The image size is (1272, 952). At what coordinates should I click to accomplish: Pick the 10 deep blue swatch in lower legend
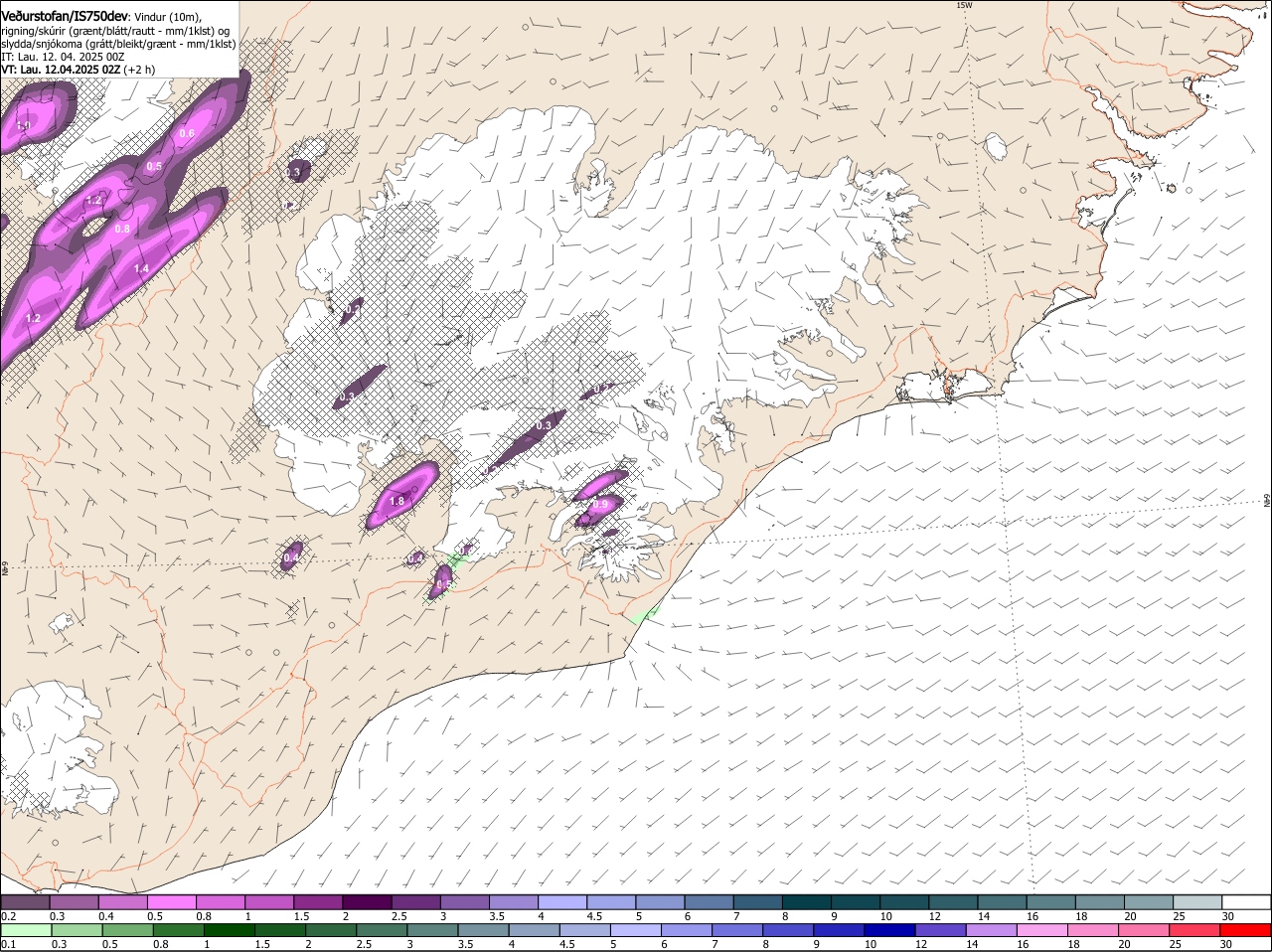888,931
